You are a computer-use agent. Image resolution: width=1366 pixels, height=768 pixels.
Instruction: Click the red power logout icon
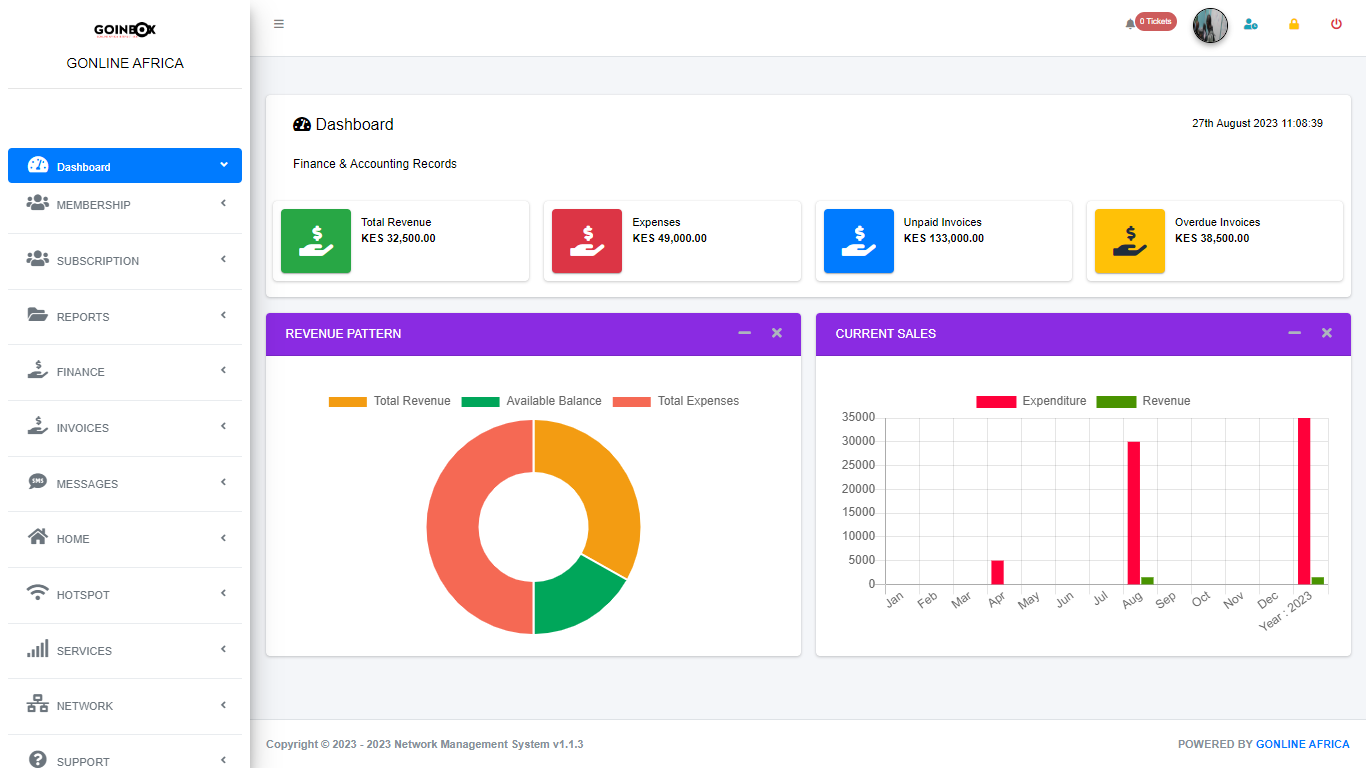click(x=1336, y=24)
